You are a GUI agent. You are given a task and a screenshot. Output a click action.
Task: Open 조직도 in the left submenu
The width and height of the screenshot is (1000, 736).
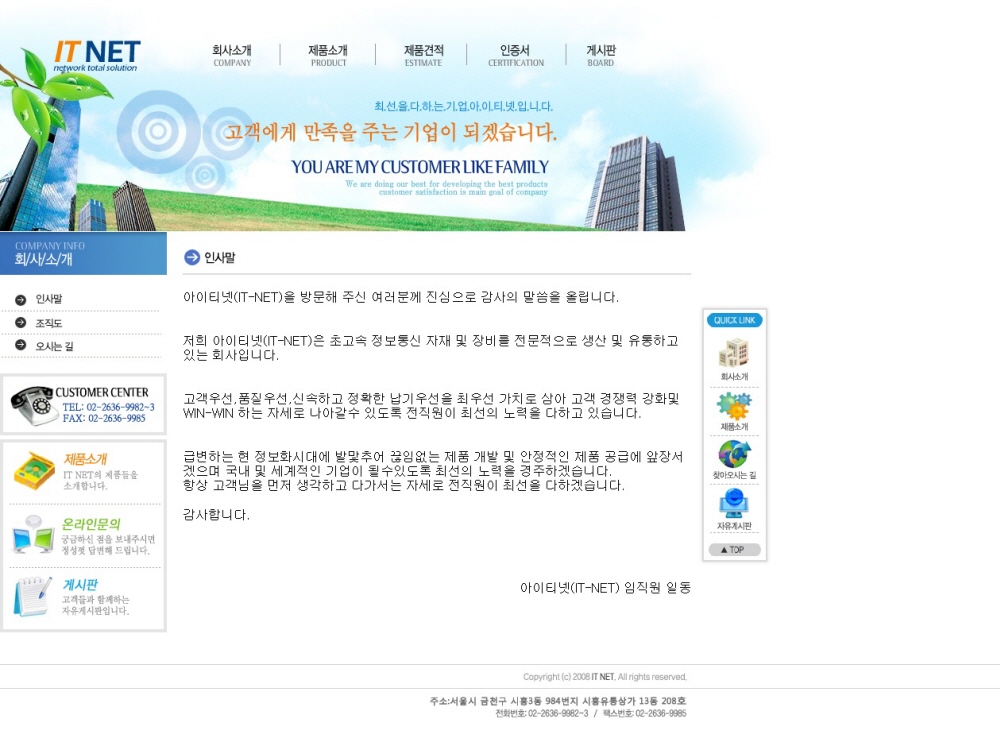click(x=49, y=323)
